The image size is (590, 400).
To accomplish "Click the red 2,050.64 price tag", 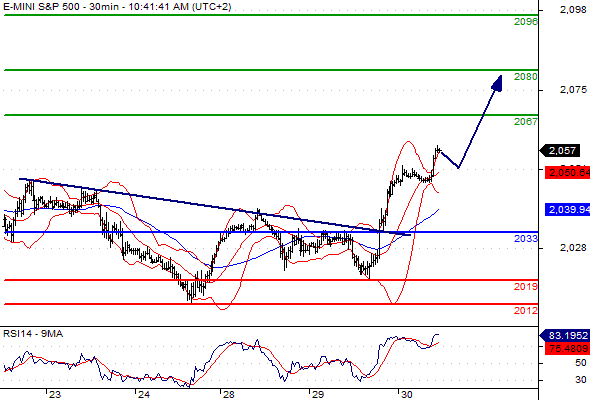I will 567,173.
